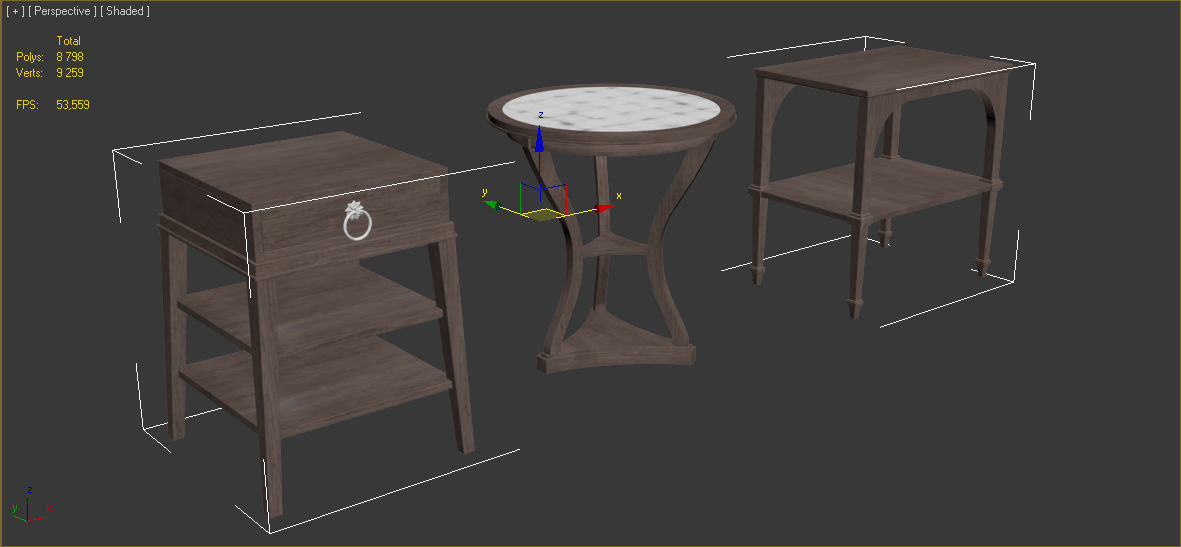The width and height of the screenshot is (1181, 547).
Task: Click the ring drawer handle on nightstand
Action: pyautogui.click(x=356, y=222)
